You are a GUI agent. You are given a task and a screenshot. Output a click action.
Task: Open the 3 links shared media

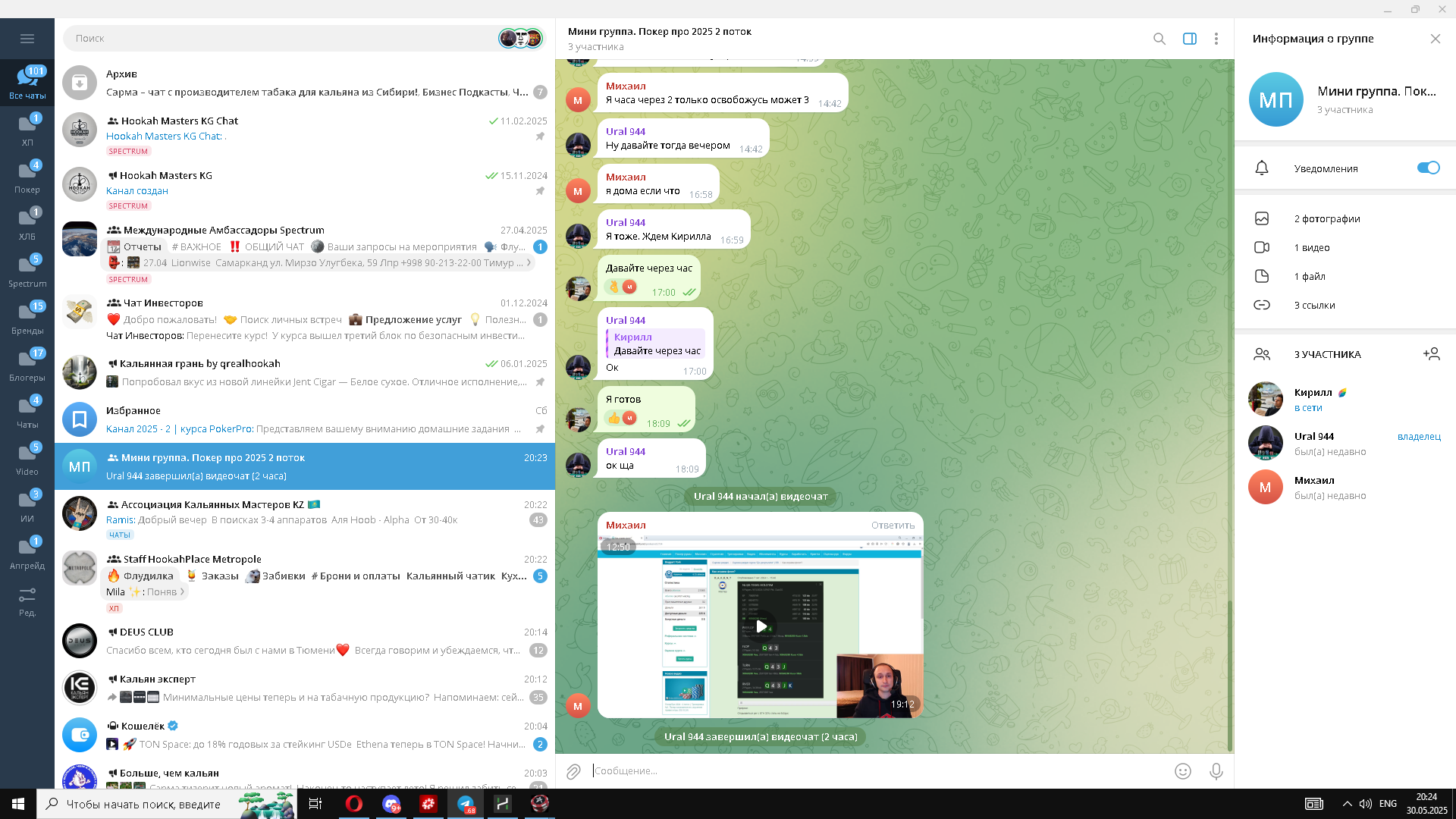coord(1345,305)
